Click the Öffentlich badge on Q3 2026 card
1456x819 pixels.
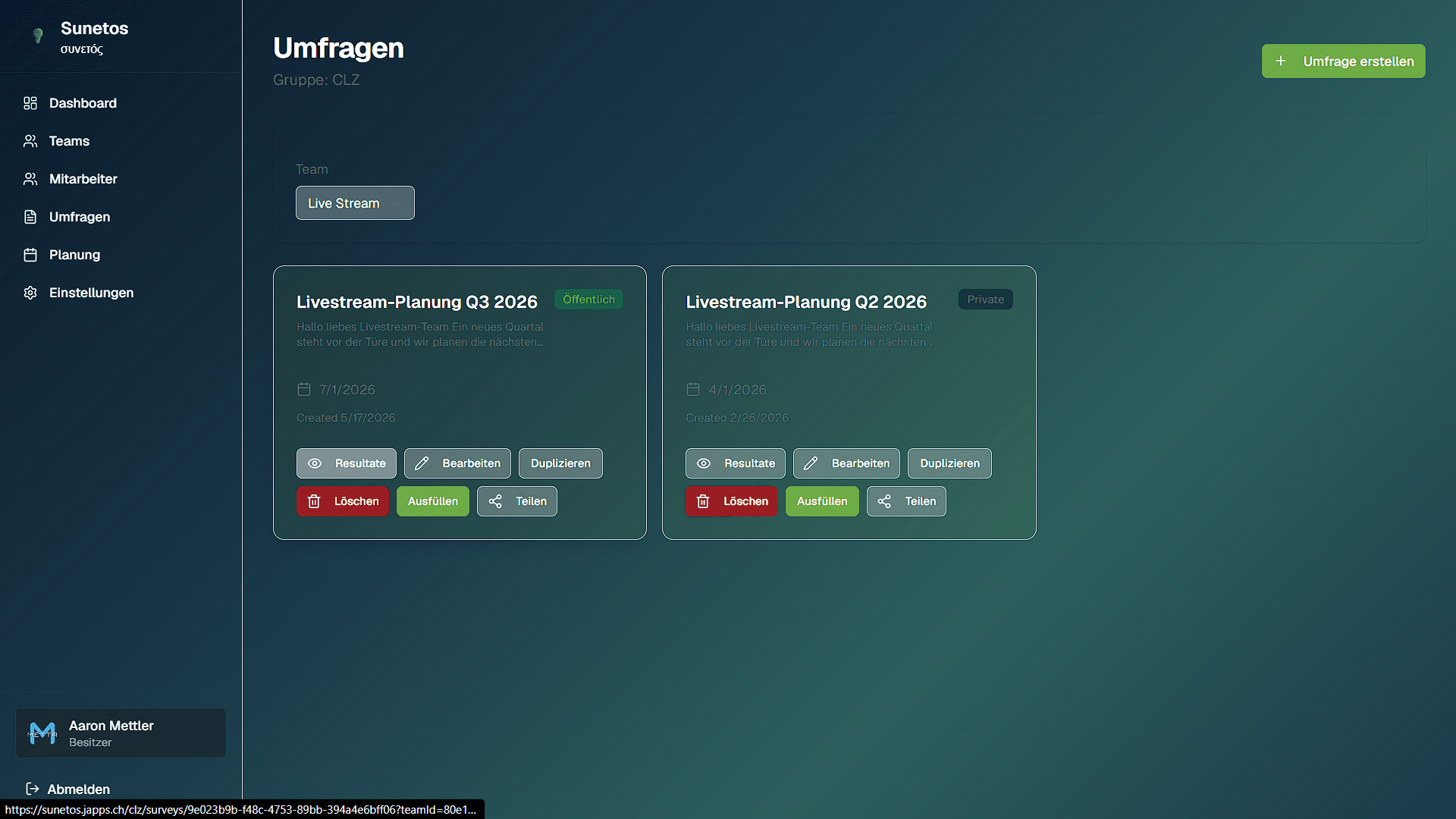(588, 300)
